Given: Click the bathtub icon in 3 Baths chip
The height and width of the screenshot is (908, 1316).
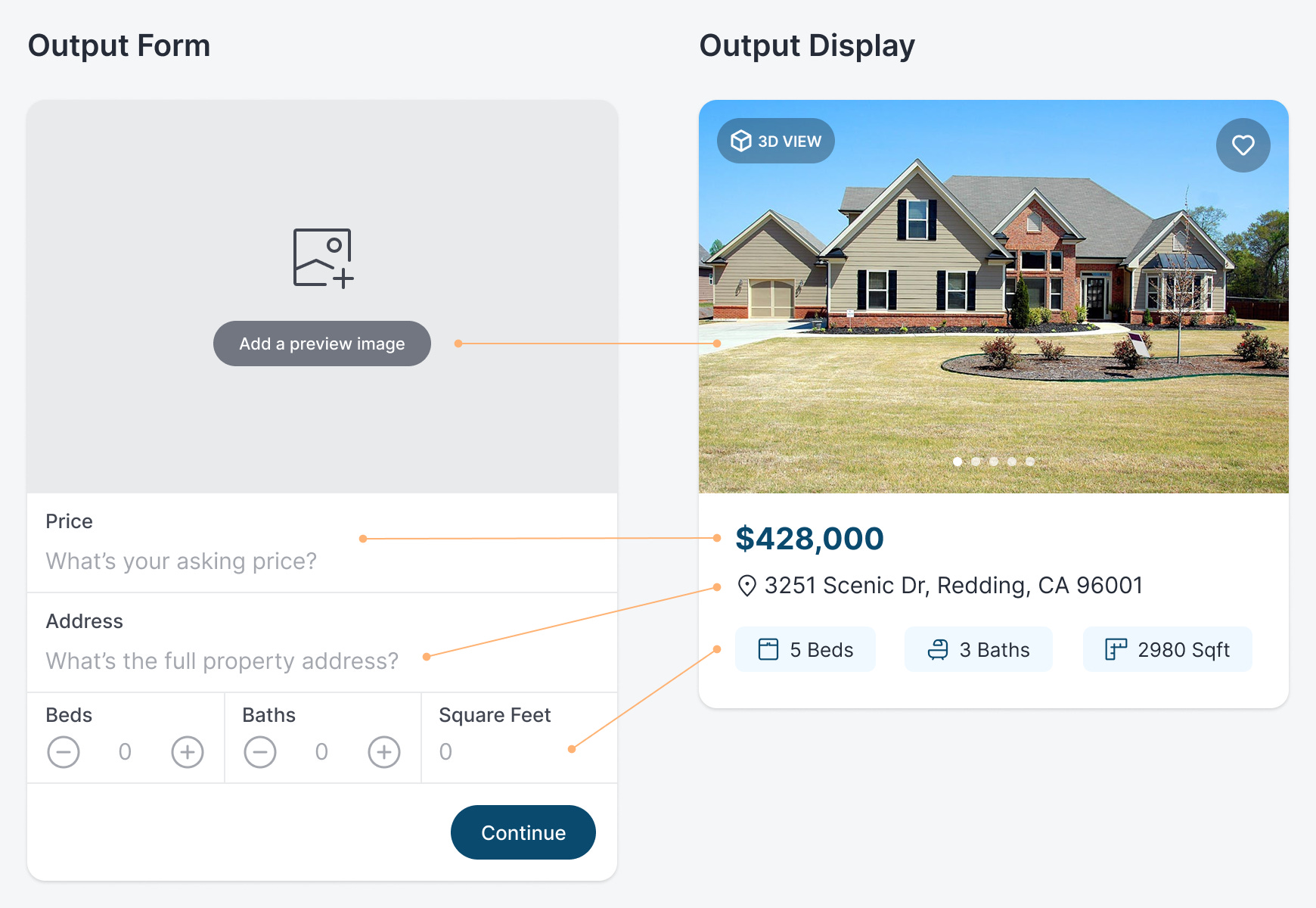Looking at the screenshot, I should (938, 650).
